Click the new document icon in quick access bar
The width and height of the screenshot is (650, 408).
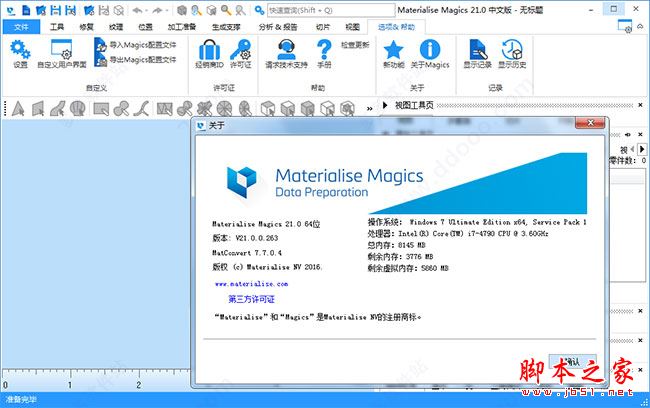click(26, 10)
